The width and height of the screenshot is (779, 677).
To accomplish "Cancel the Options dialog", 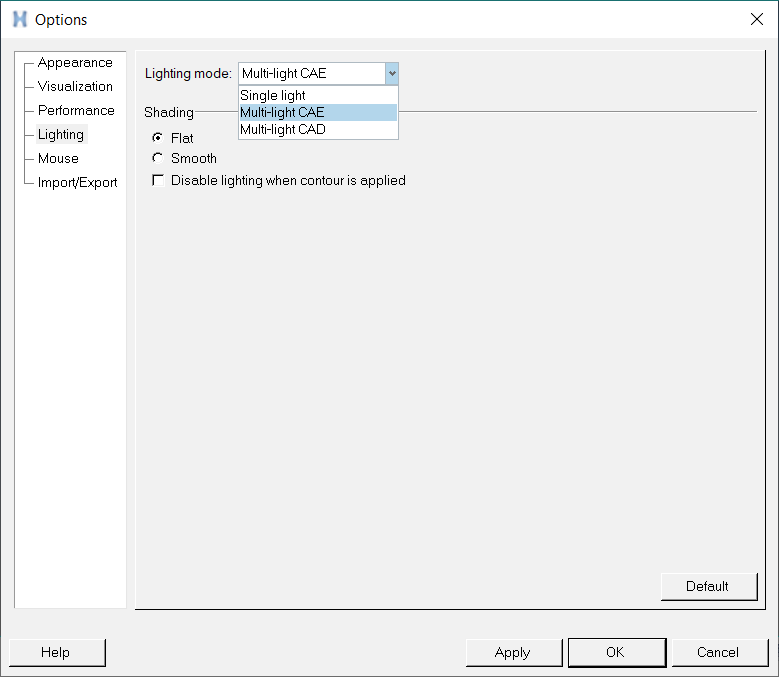I will coord(720,652).
